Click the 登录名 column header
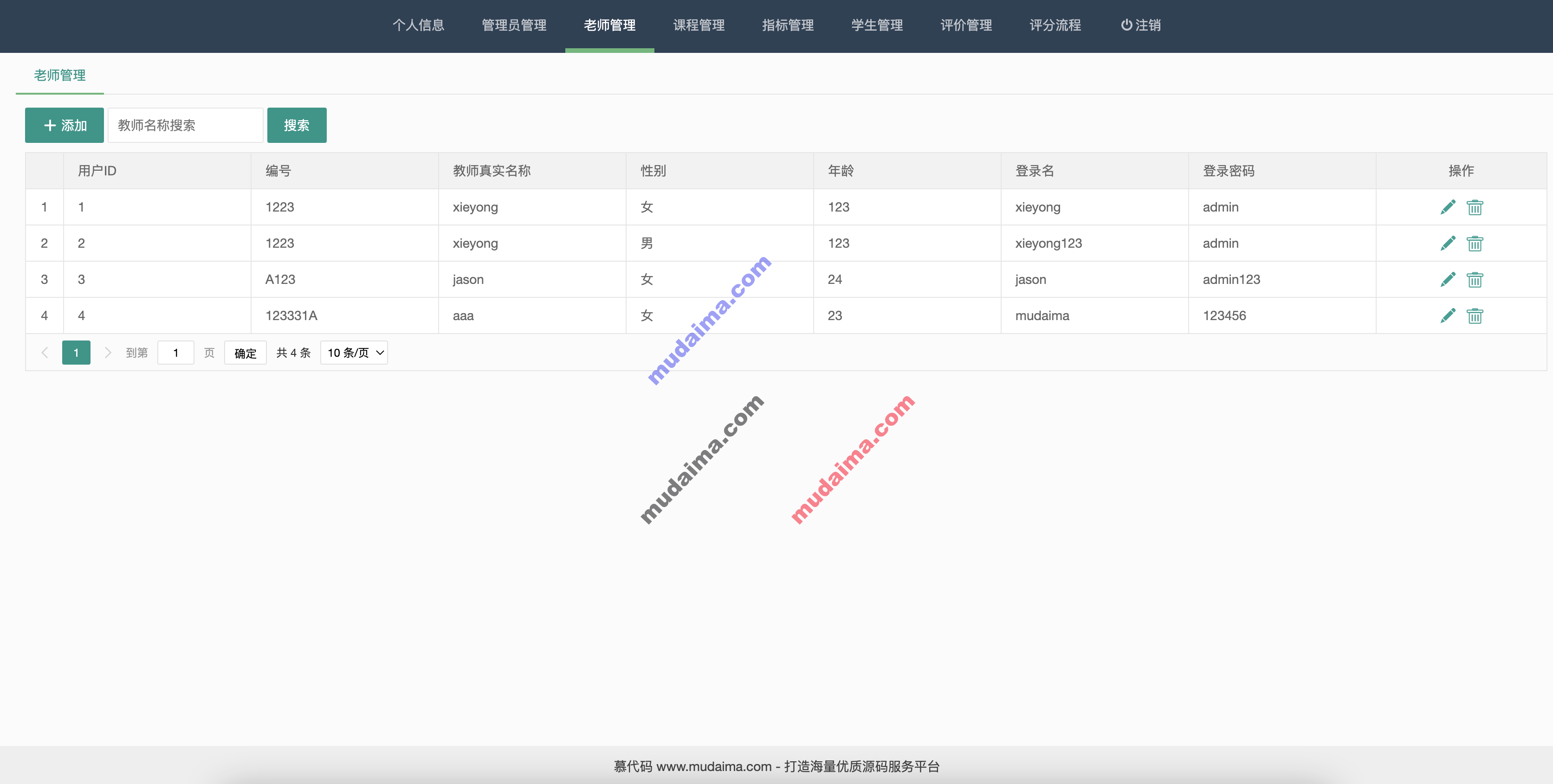1553x784 pixels. click(1095, 171)
